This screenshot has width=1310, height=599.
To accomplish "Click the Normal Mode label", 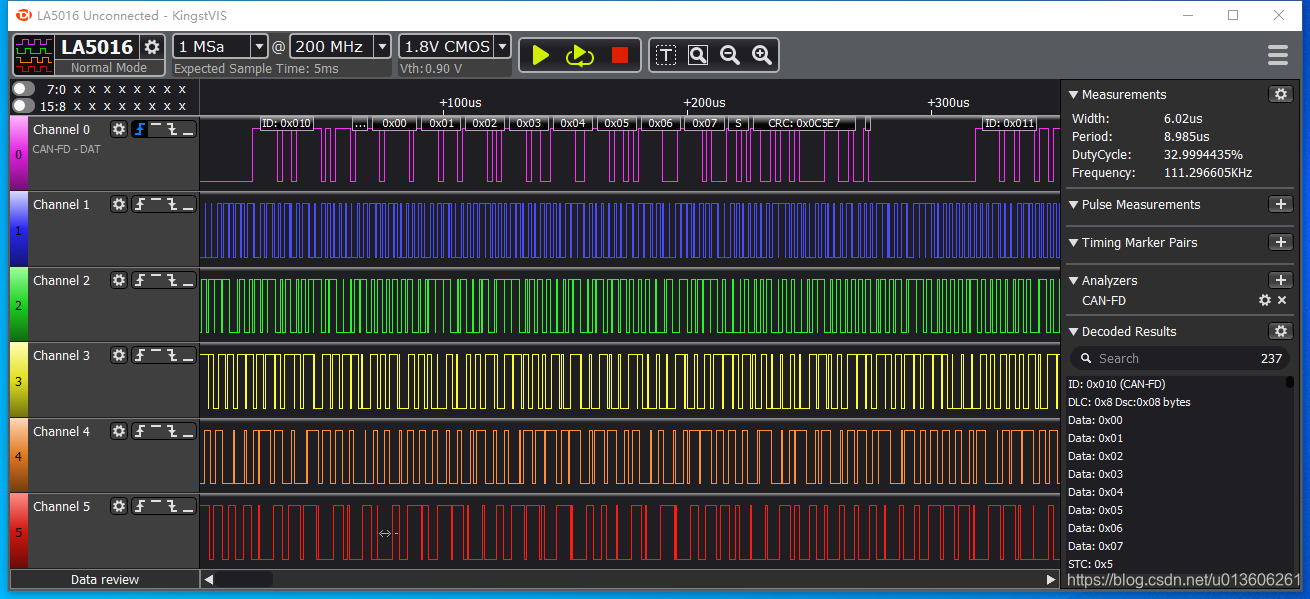I will [109, 68].
